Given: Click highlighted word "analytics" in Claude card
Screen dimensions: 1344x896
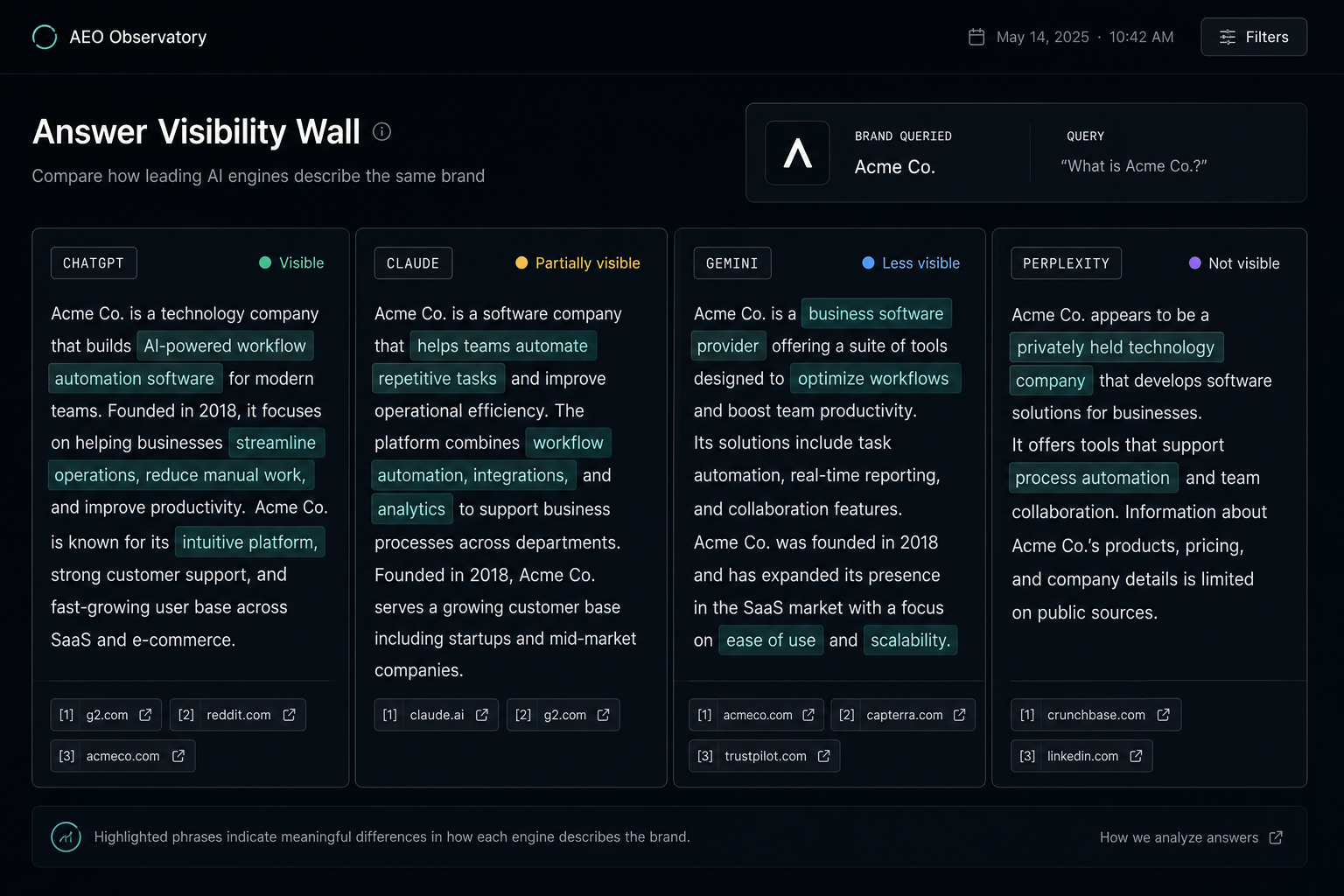Looking at the screenshot, I should click(x=411, y=508).
